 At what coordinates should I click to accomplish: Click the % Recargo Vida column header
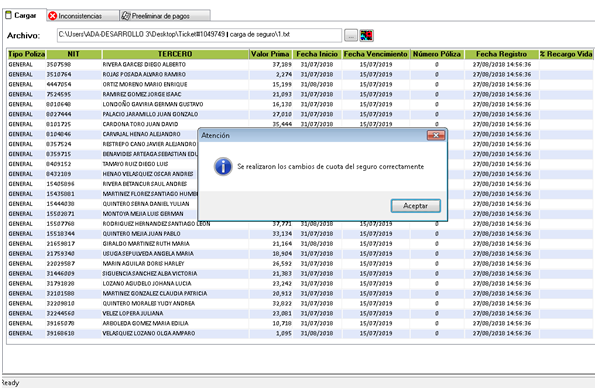[566, 54]
